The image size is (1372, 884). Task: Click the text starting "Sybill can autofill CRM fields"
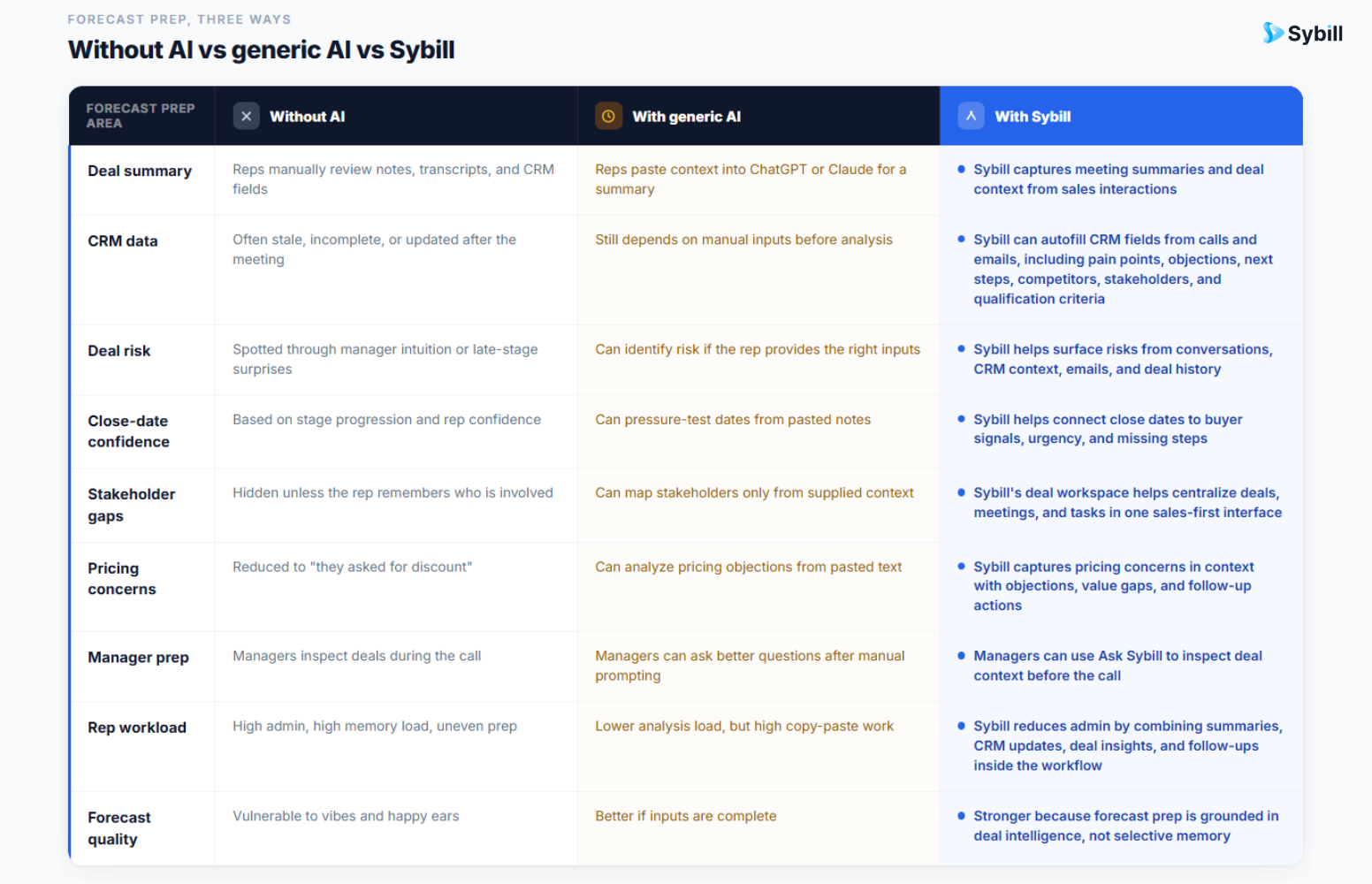tap(1124, 269)
